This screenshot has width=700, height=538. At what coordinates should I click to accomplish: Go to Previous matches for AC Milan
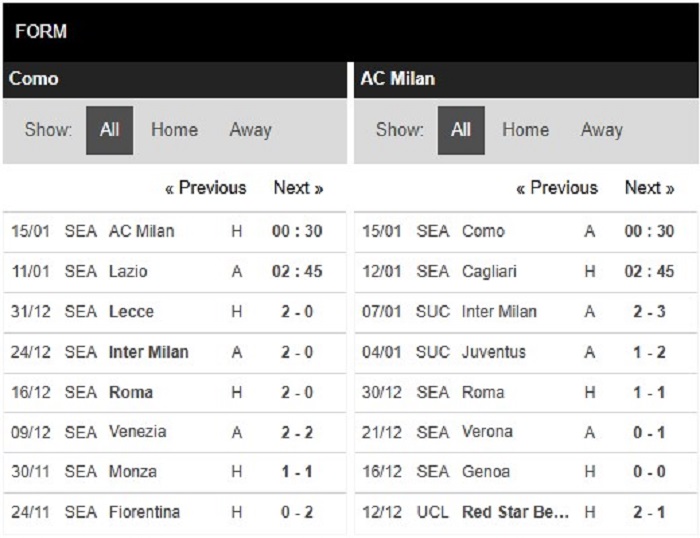[x=557, y=188]
